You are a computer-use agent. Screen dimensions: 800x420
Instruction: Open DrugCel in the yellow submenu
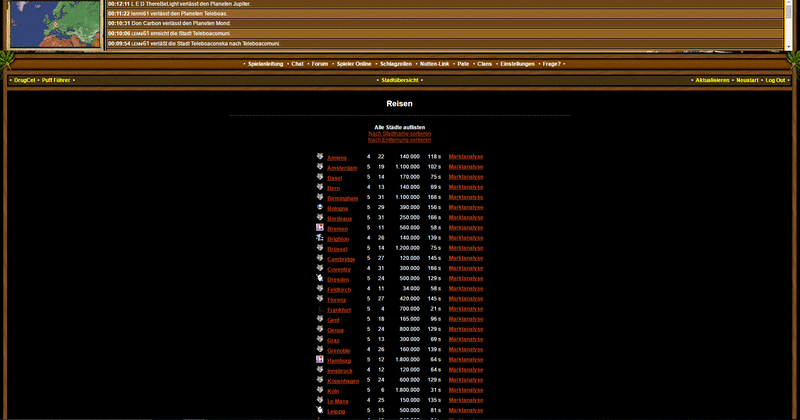click(24, 80)
